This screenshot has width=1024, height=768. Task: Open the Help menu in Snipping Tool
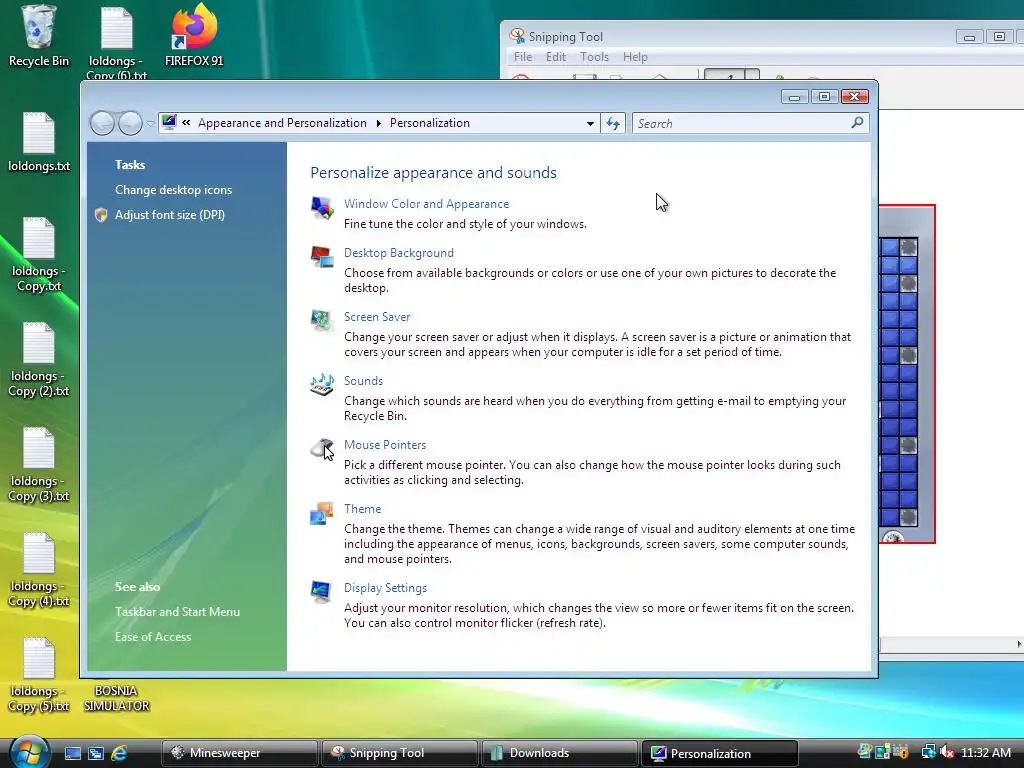[635, 57]
